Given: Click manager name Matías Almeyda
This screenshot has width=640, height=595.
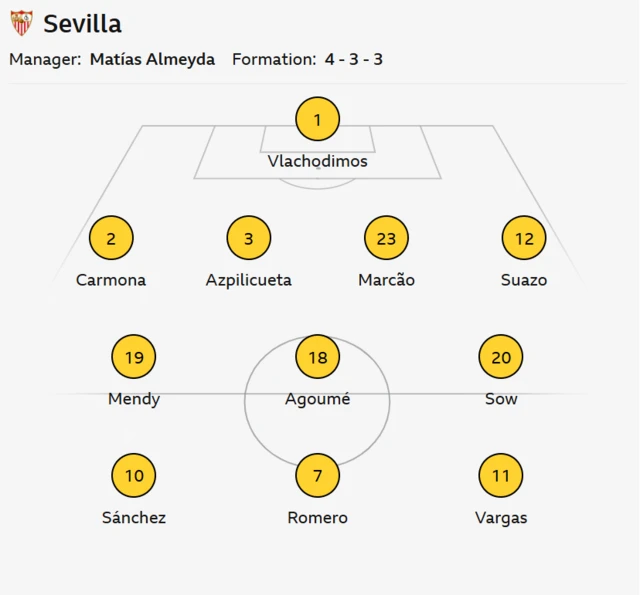Looking at the screenshot, I should pos(152,60).
